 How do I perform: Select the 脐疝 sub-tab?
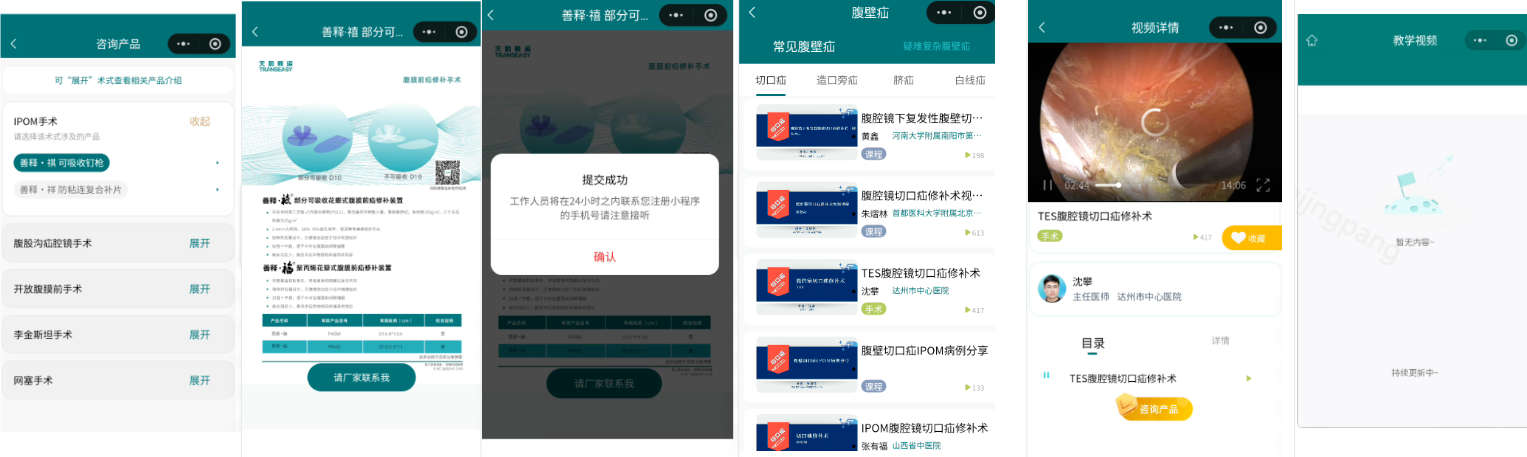[x=904, y=81]
